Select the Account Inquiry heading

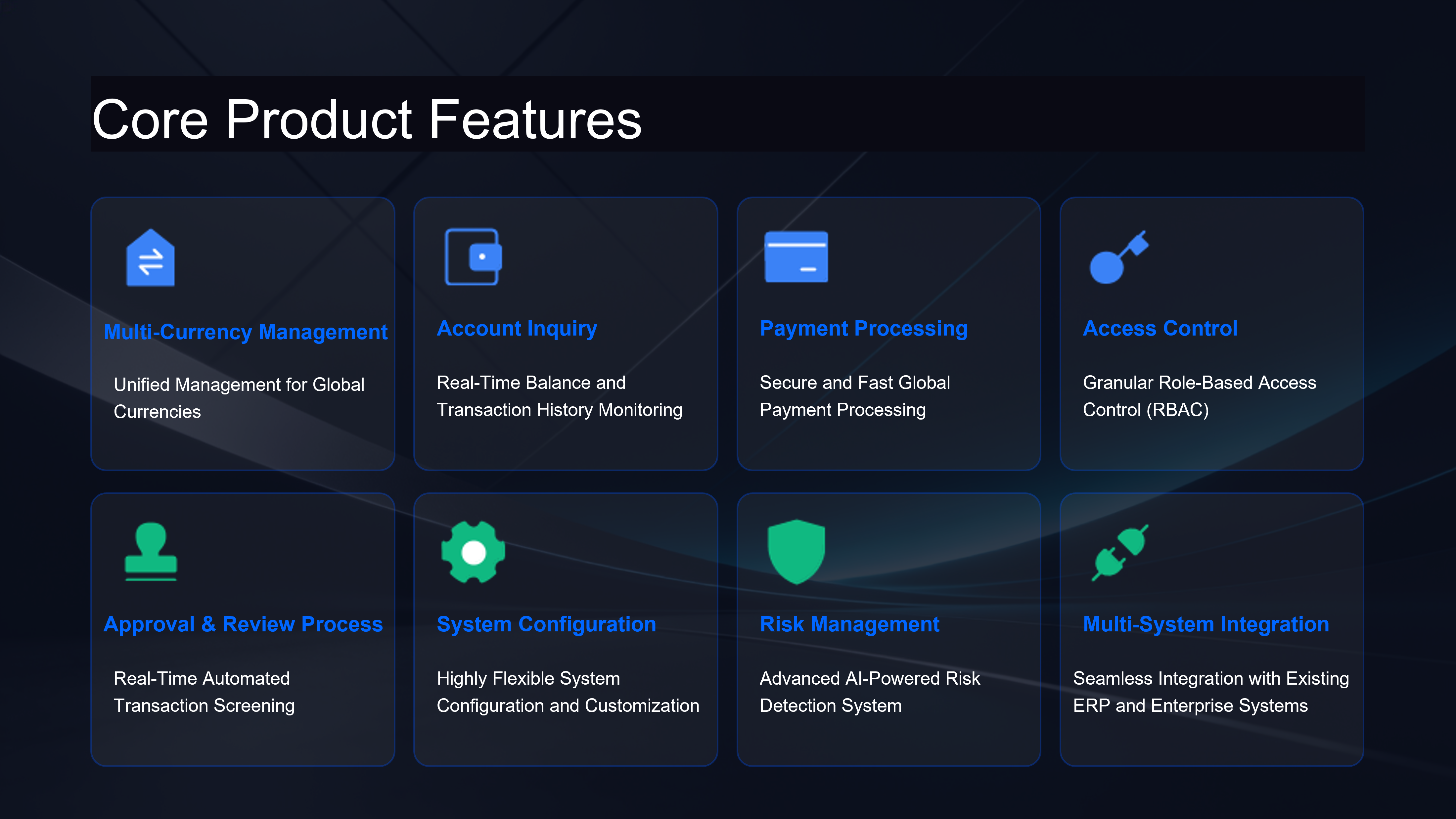point(517,328)
